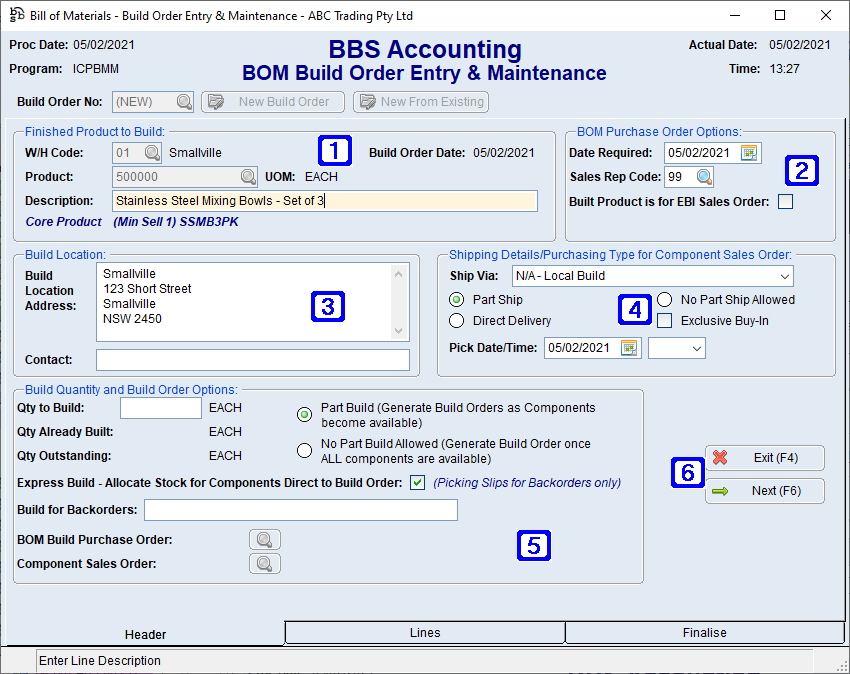Click inside the Qty to Build field
850x674 pixels.
tap(160, 408)
